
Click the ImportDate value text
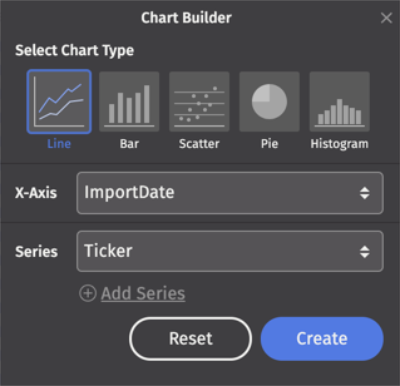click(129, 192)
